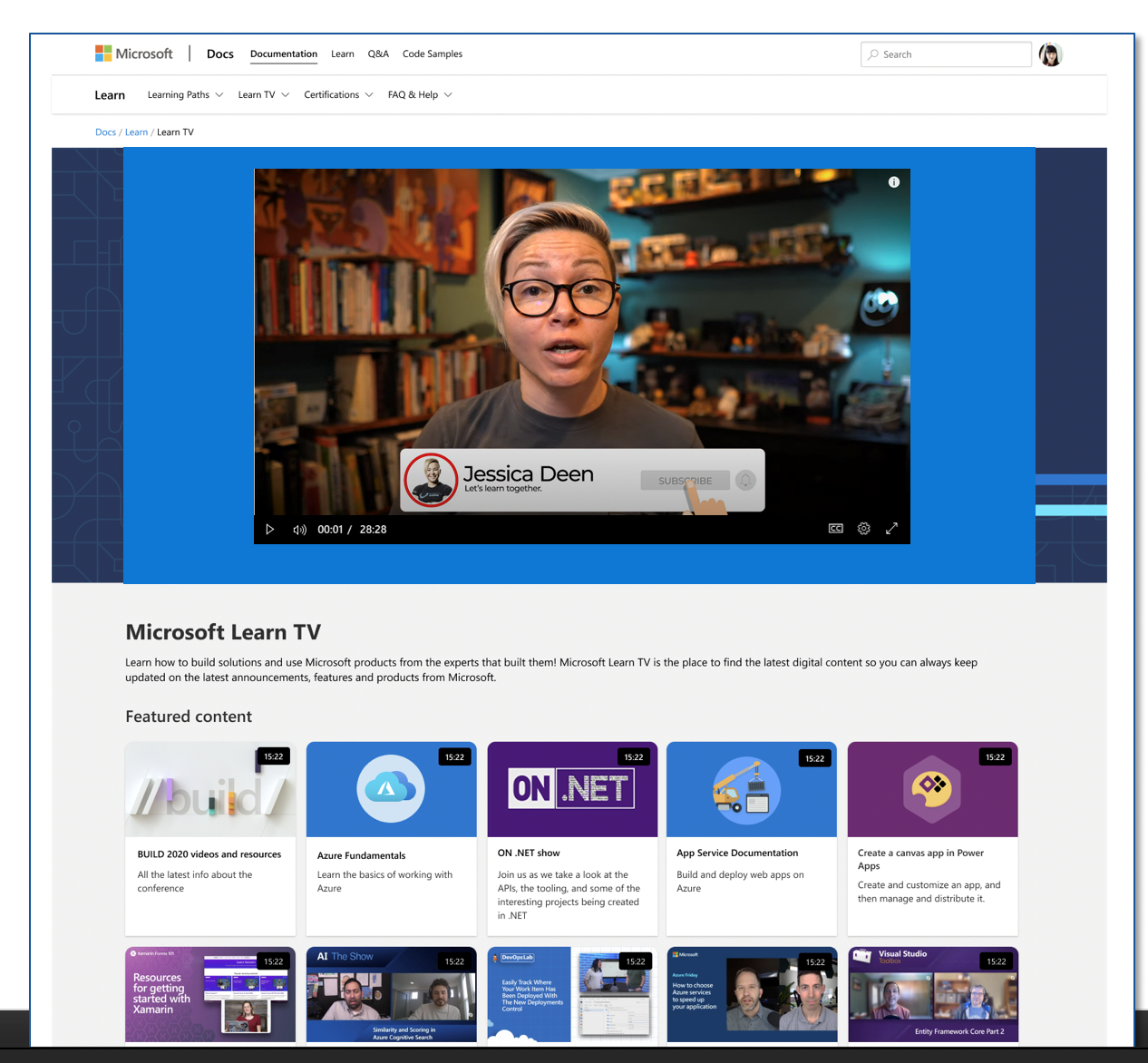
Task: Open Resources for getting started with Xamarin video
Action: 210,994
